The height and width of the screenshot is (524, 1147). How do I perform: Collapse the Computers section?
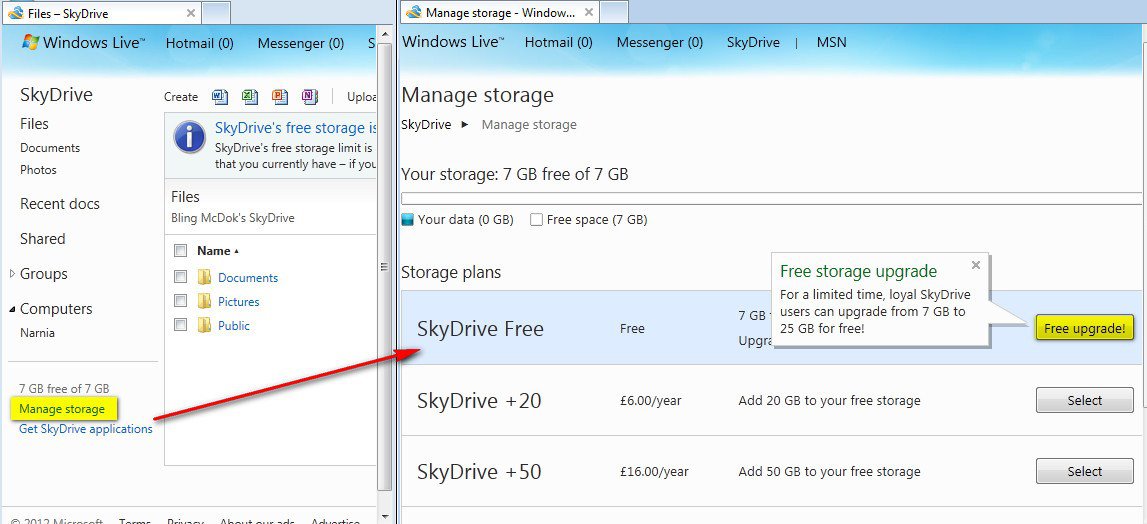[x=12, y=310]
